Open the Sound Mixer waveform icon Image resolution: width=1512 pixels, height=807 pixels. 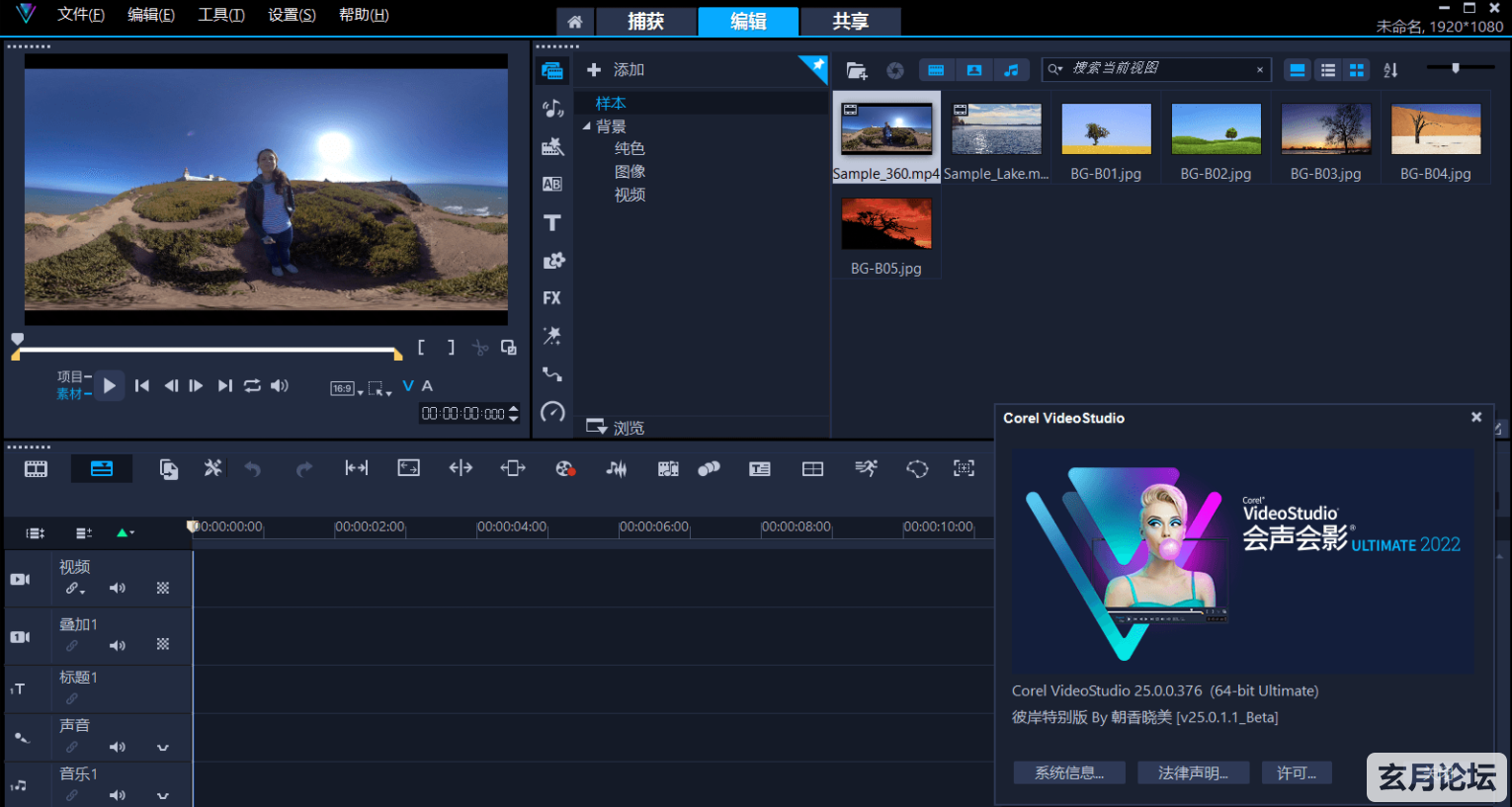(617, 468)
